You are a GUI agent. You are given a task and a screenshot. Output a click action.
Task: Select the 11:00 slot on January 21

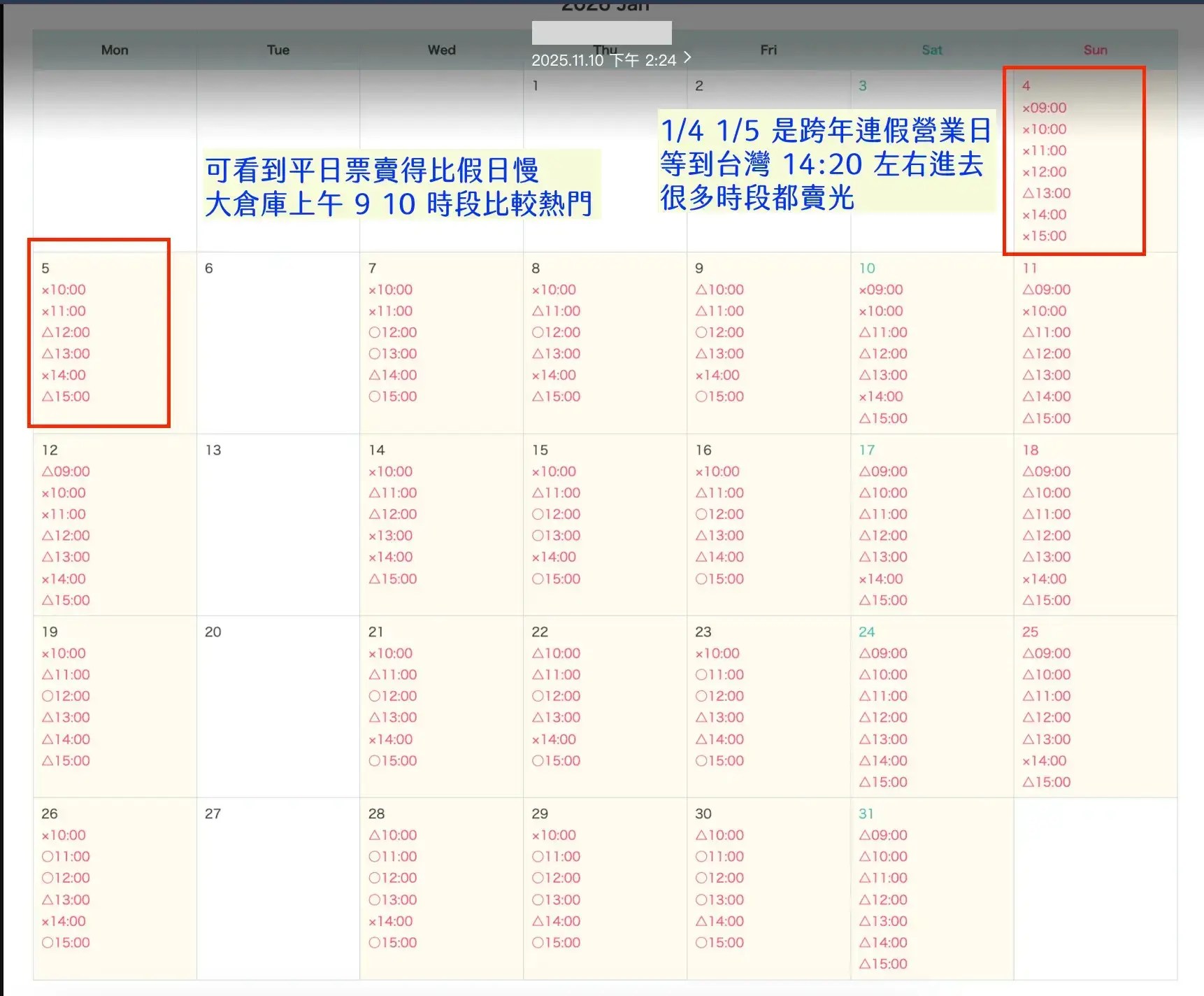tap(393, 675)
